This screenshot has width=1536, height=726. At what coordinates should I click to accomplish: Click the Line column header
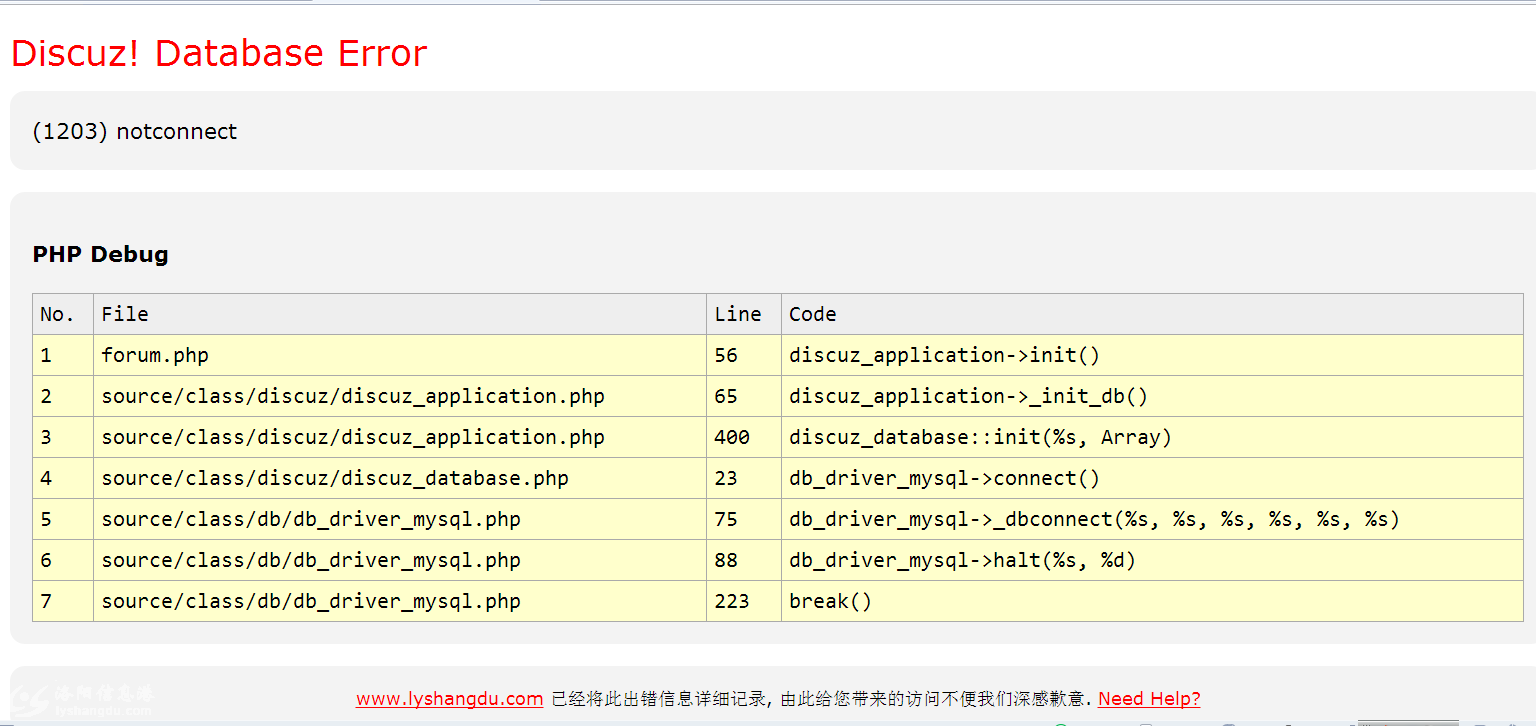tap(744, 314)
